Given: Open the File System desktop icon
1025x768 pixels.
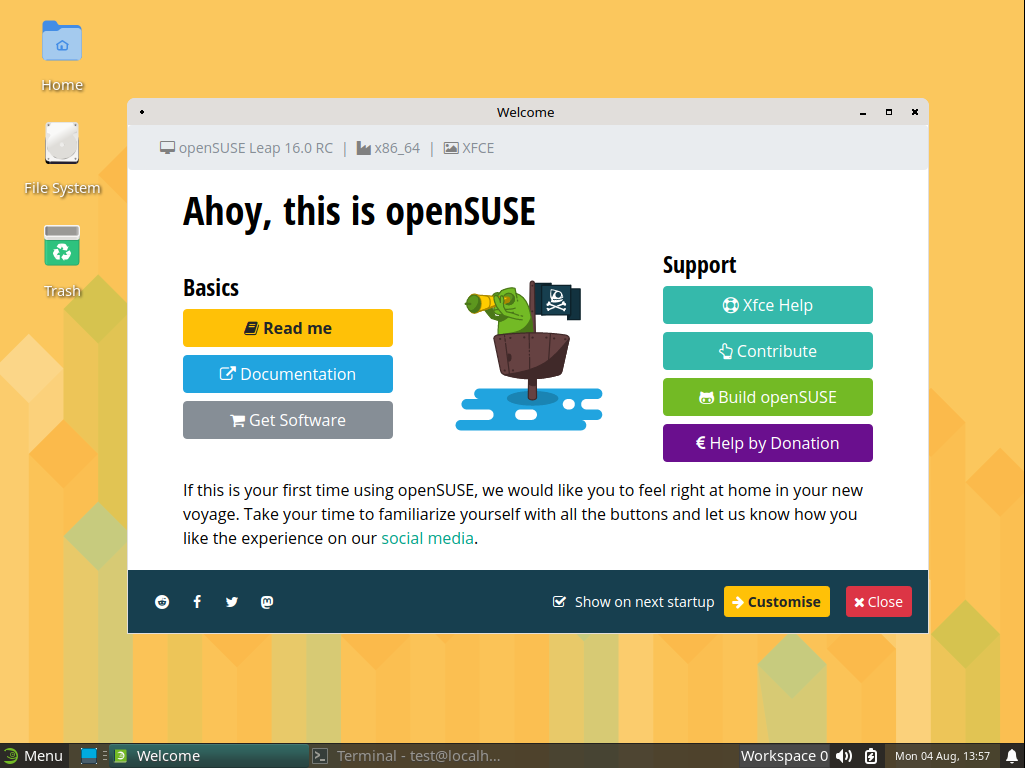Looking at the screenshot, I should (x=61, y=143).
